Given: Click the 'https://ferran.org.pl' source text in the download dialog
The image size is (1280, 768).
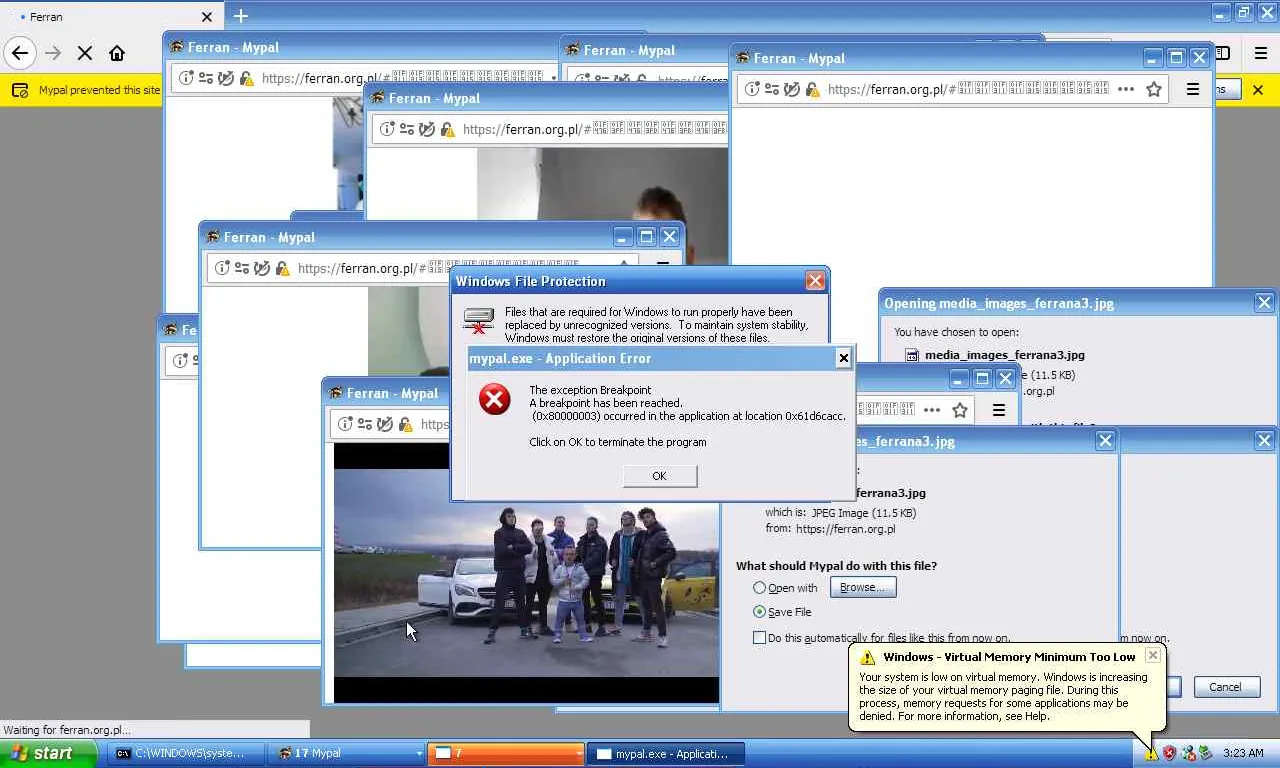Looking at the screenshot, I should (x=846, y=529).
